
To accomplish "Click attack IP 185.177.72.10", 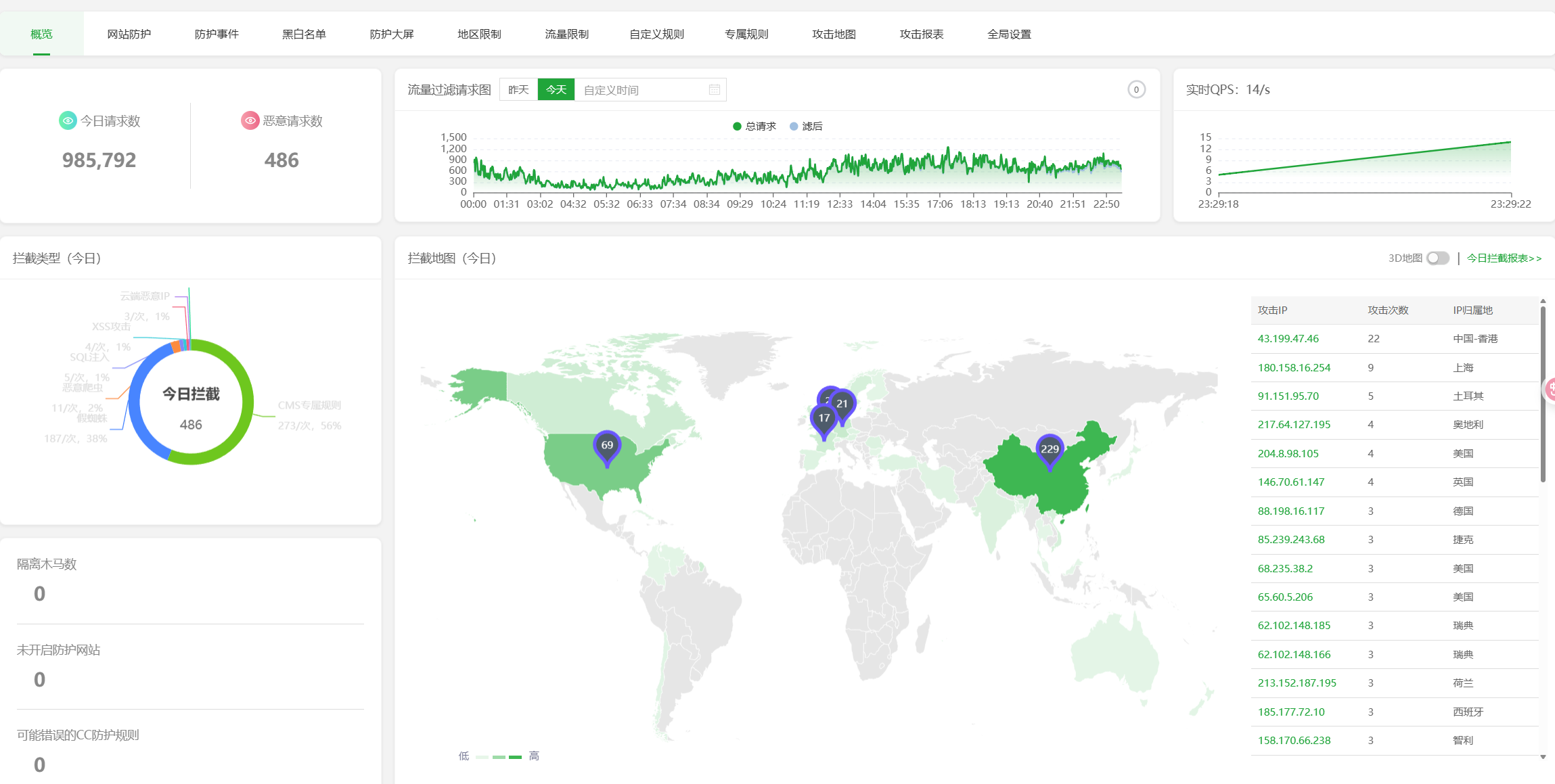I will (1291, 712).
